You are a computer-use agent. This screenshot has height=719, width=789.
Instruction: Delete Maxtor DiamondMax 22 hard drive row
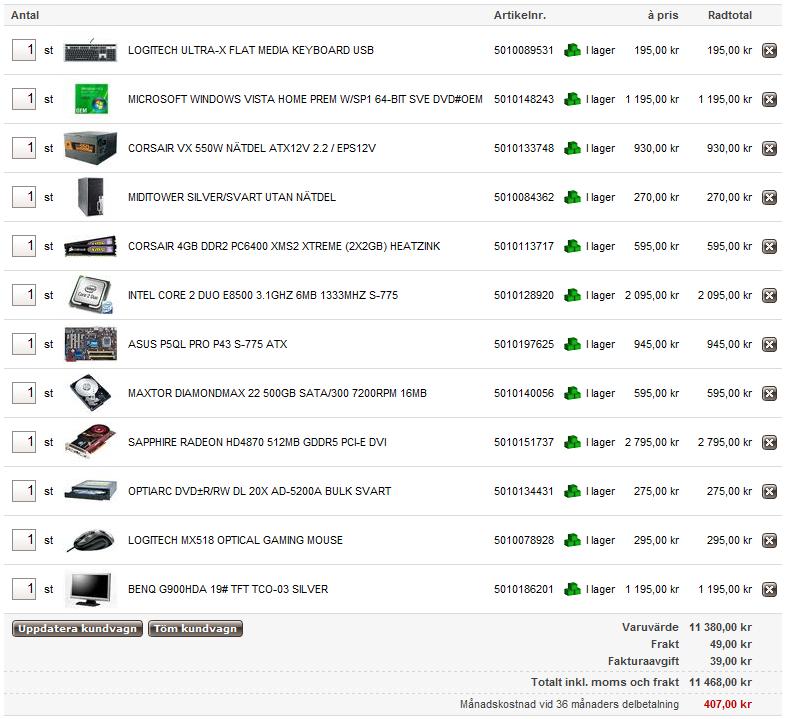(x=769, y=393)
